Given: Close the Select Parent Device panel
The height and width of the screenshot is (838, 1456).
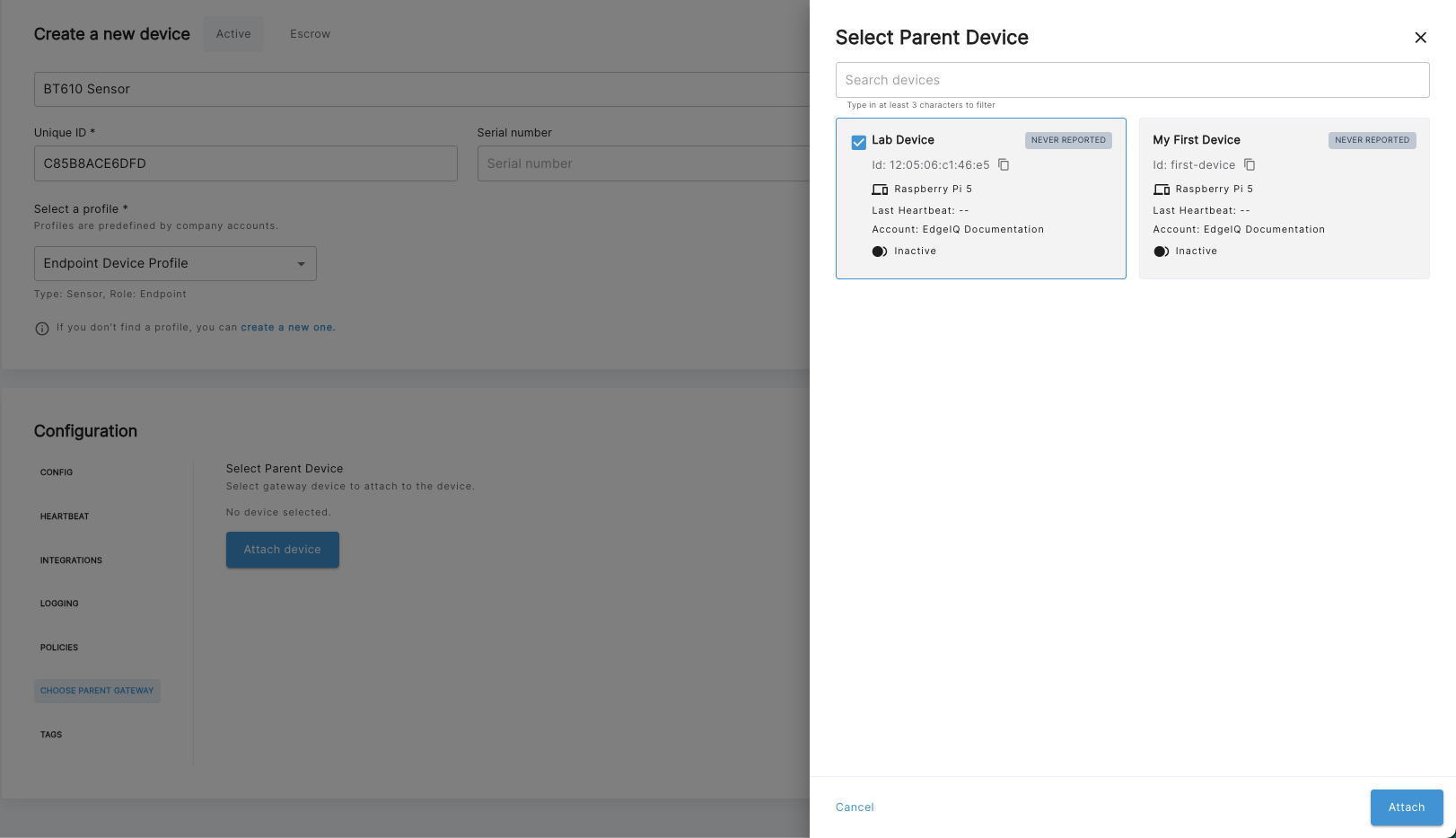Looking at the screenshot, I should [x=1420, y=38].
